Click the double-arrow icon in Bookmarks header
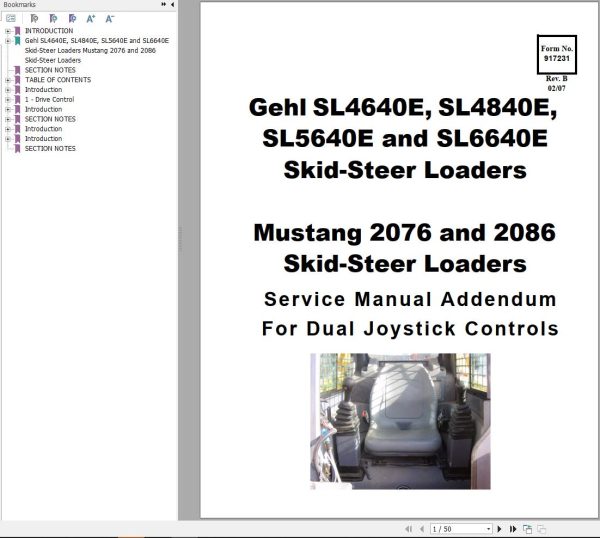600x538 pixels. pyautogui.click(x=163, y=4)
